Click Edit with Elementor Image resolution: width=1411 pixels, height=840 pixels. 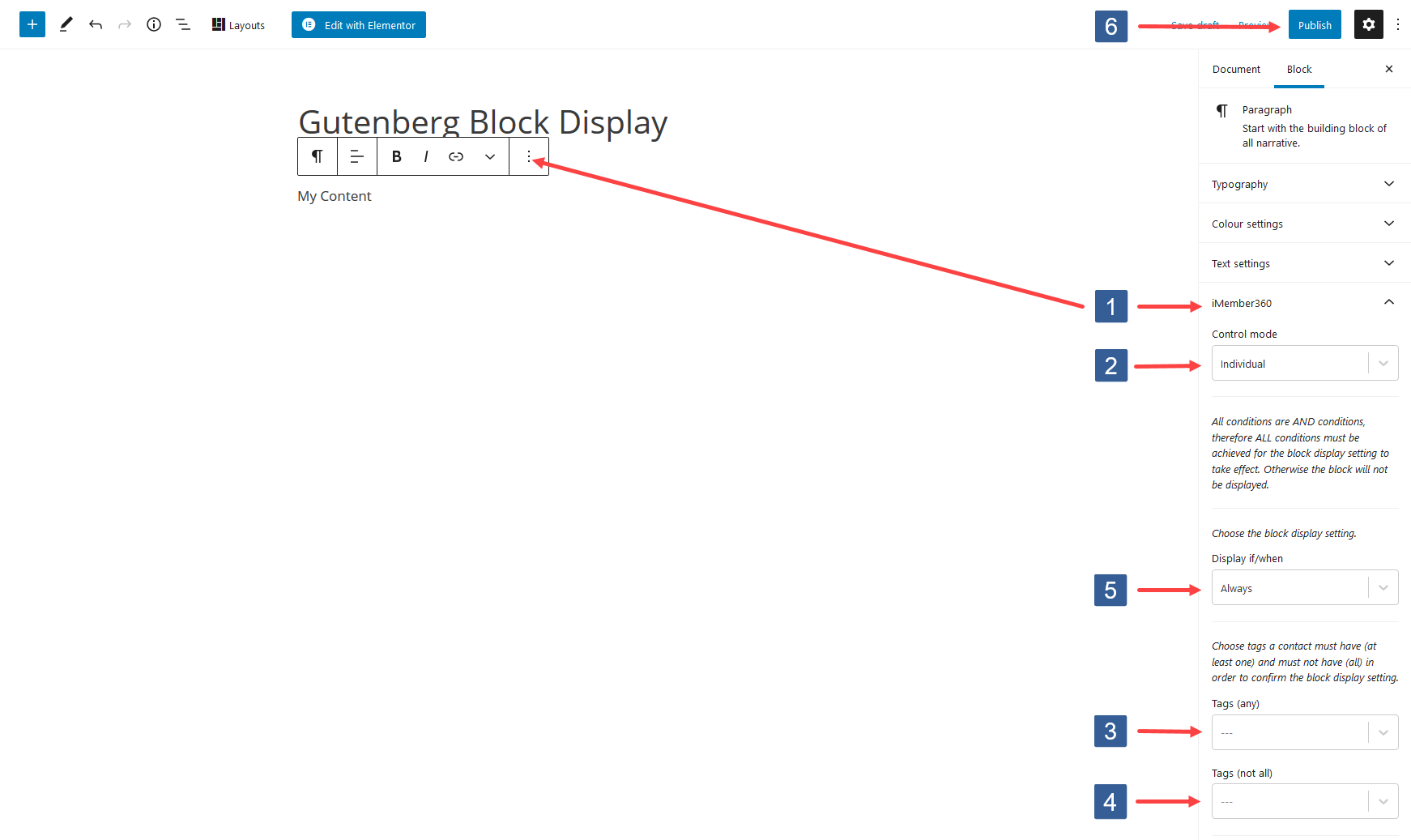coord(358,24)
